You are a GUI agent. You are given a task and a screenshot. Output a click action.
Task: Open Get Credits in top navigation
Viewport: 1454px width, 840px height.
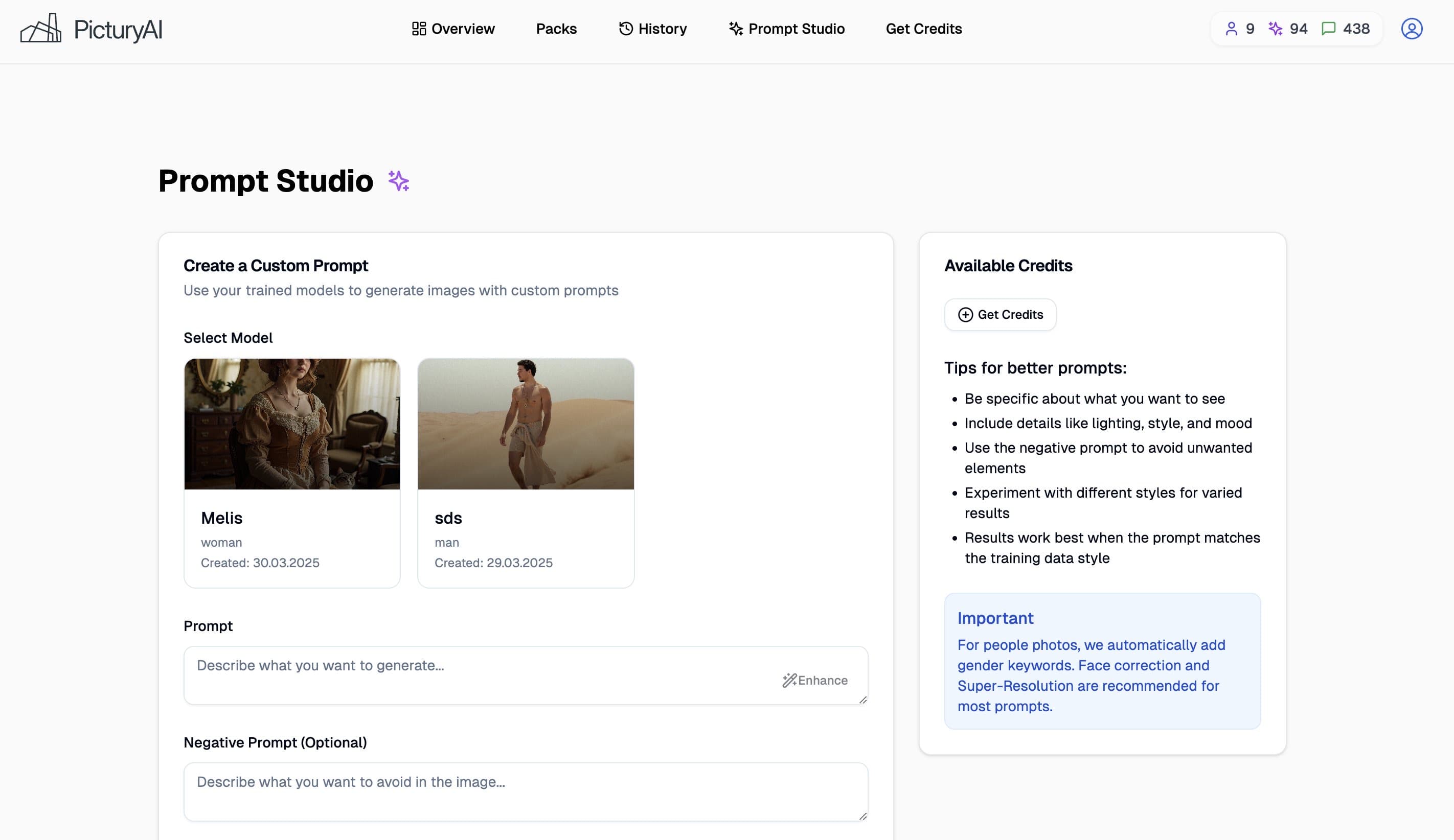tap(924, 29)
